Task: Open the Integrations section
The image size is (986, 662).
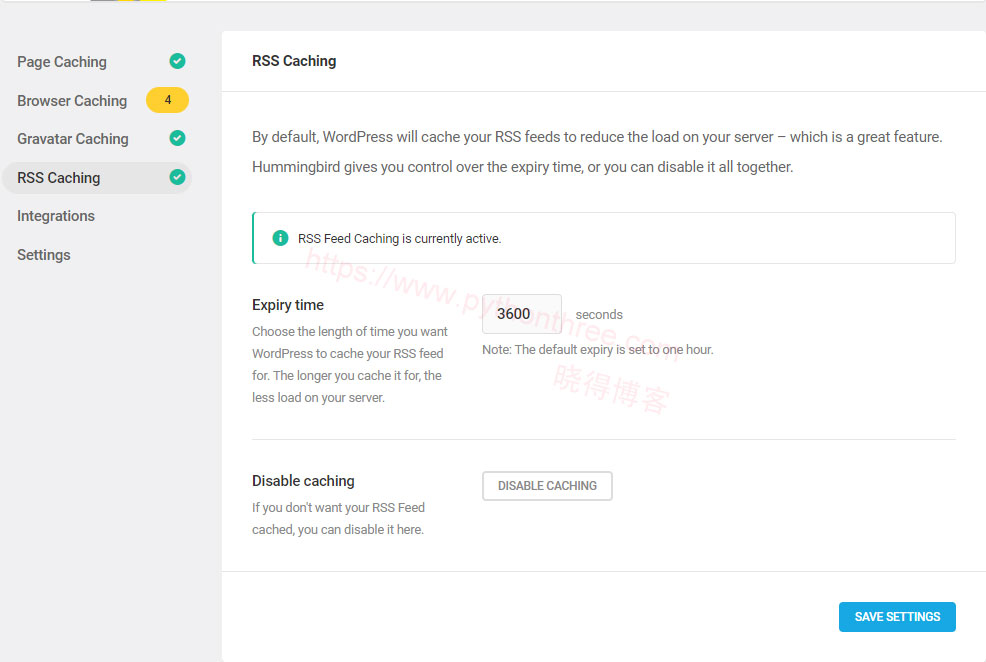Action: pos(55,216)
